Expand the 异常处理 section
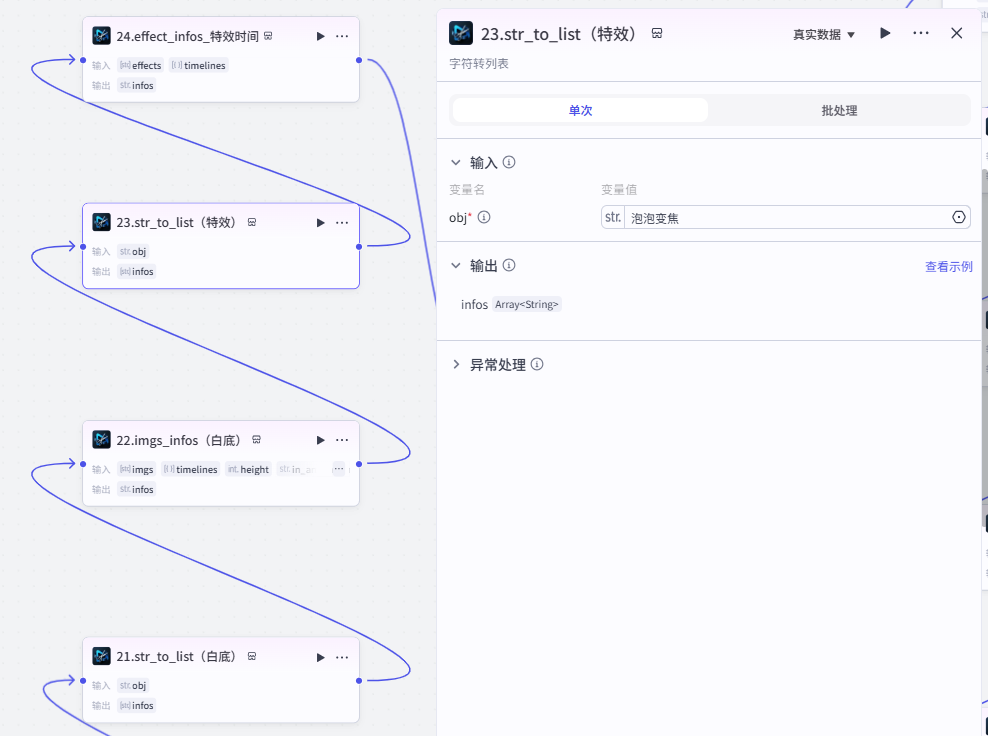Image resolution: width=988 pixels, height=736 pixels. 457,364
